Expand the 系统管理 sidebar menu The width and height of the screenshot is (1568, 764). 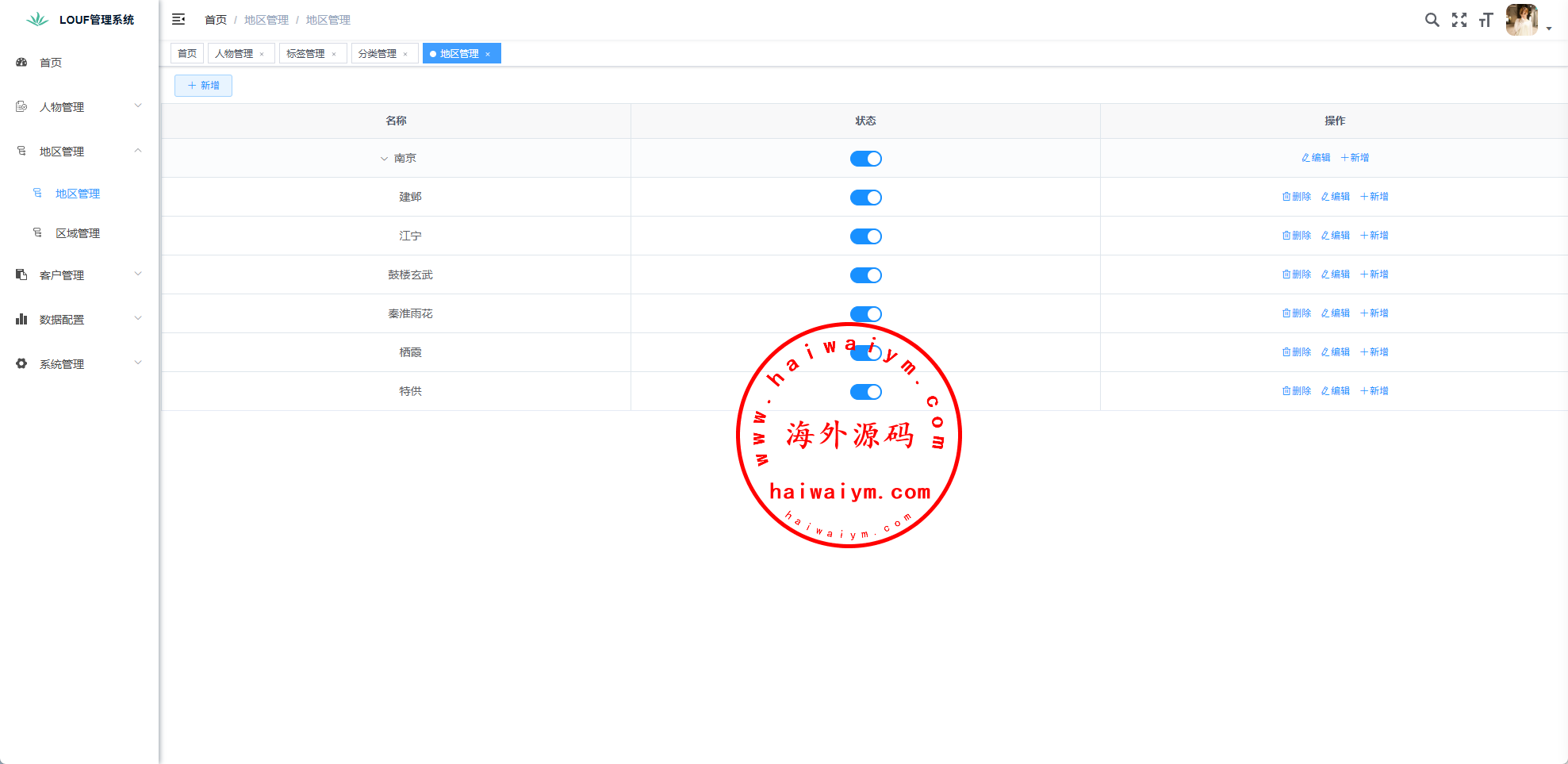pyautogui.click(x=79, y=364)
